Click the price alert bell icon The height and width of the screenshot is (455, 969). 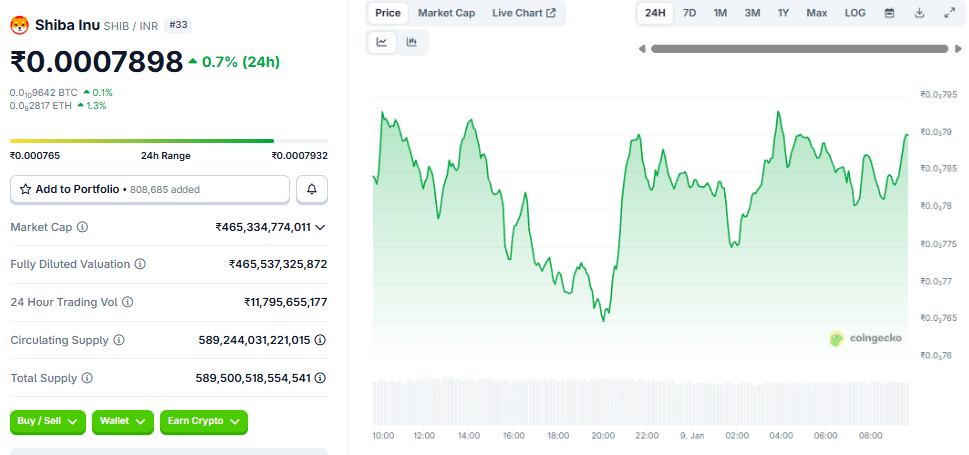312,189
